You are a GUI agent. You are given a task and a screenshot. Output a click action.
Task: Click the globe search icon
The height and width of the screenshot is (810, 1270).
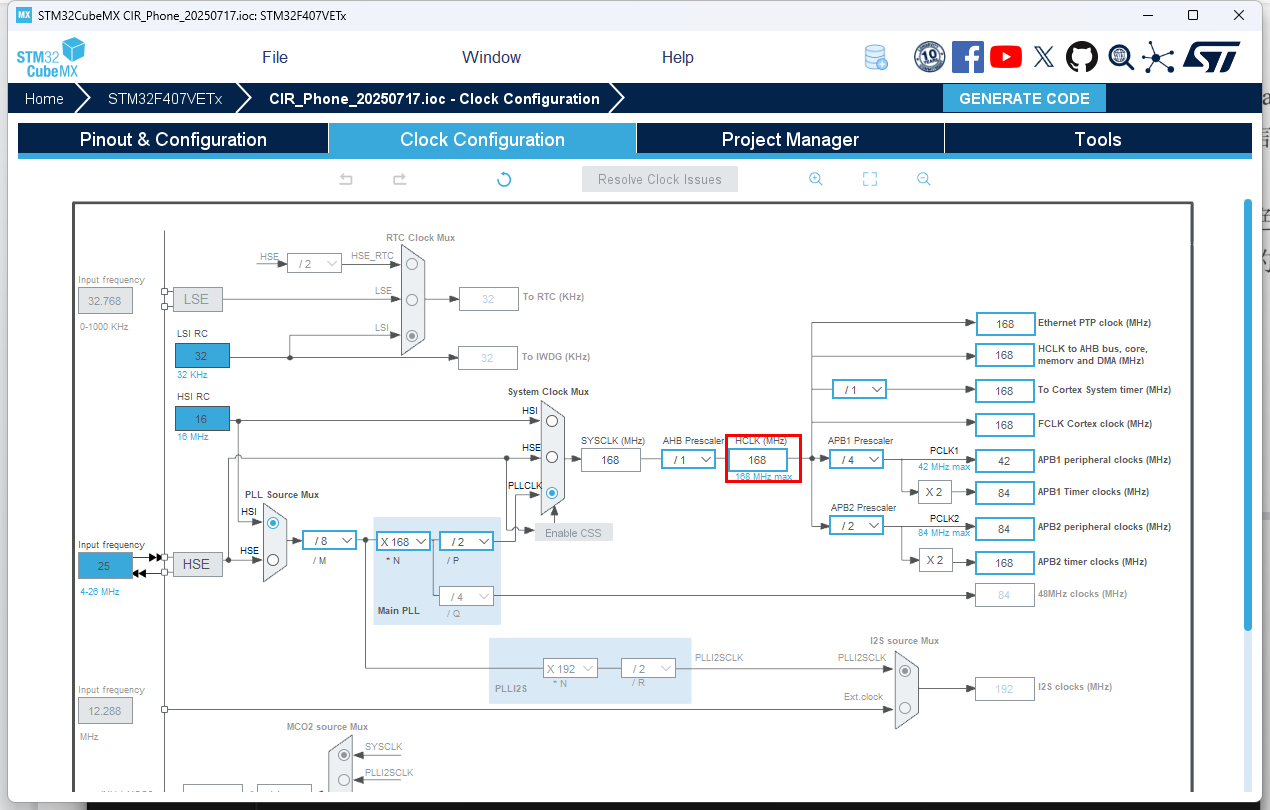(1121, 57)
